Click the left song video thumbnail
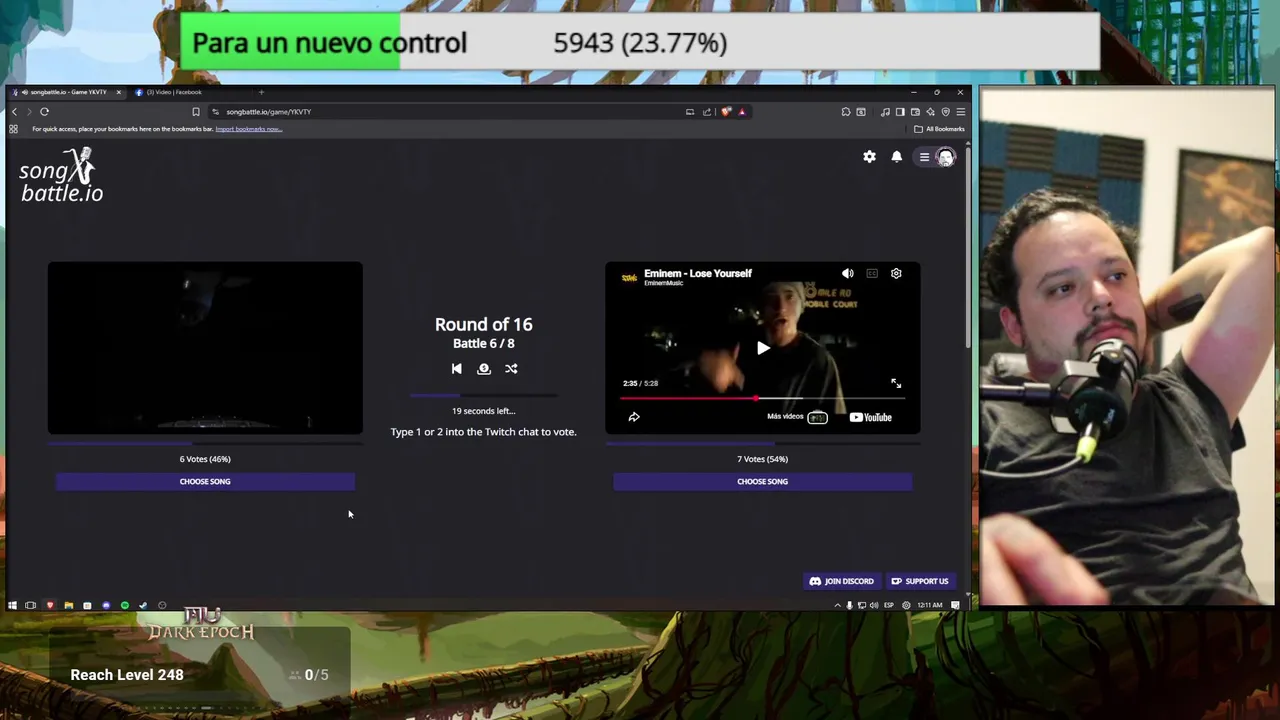Image resolution: width=1280 pixels, height=720 pixels. [x=205, y=348]
